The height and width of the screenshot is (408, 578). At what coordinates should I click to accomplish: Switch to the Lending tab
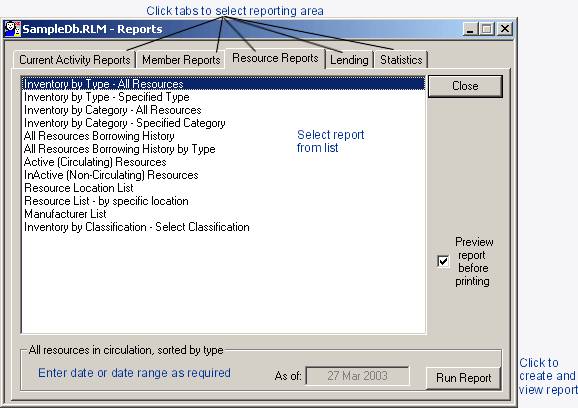[x=349, y=60]
